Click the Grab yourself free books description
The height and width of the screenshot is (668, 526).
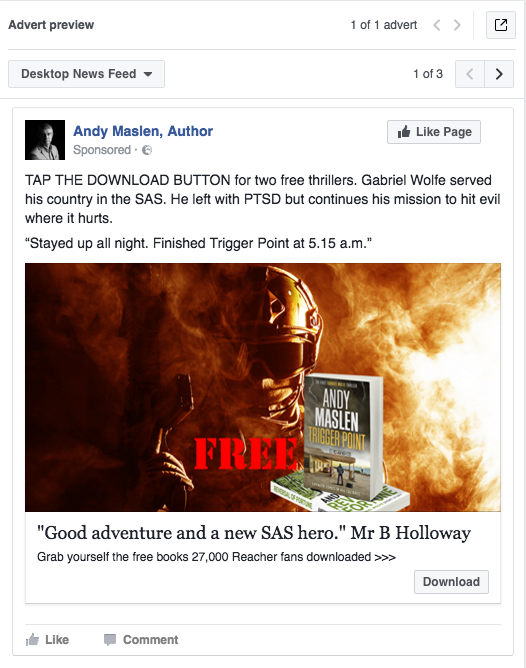pos(216,557)
